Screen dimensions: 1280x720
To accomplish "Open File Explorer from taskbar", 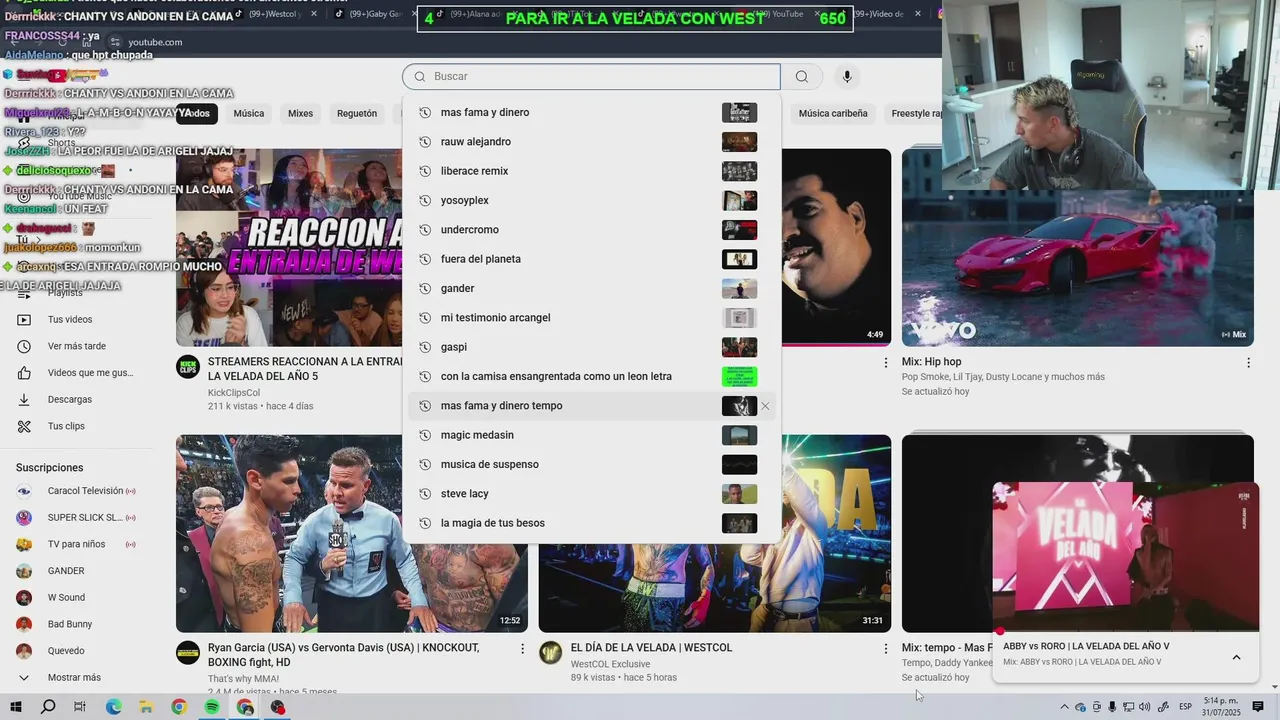I will 146,707.
